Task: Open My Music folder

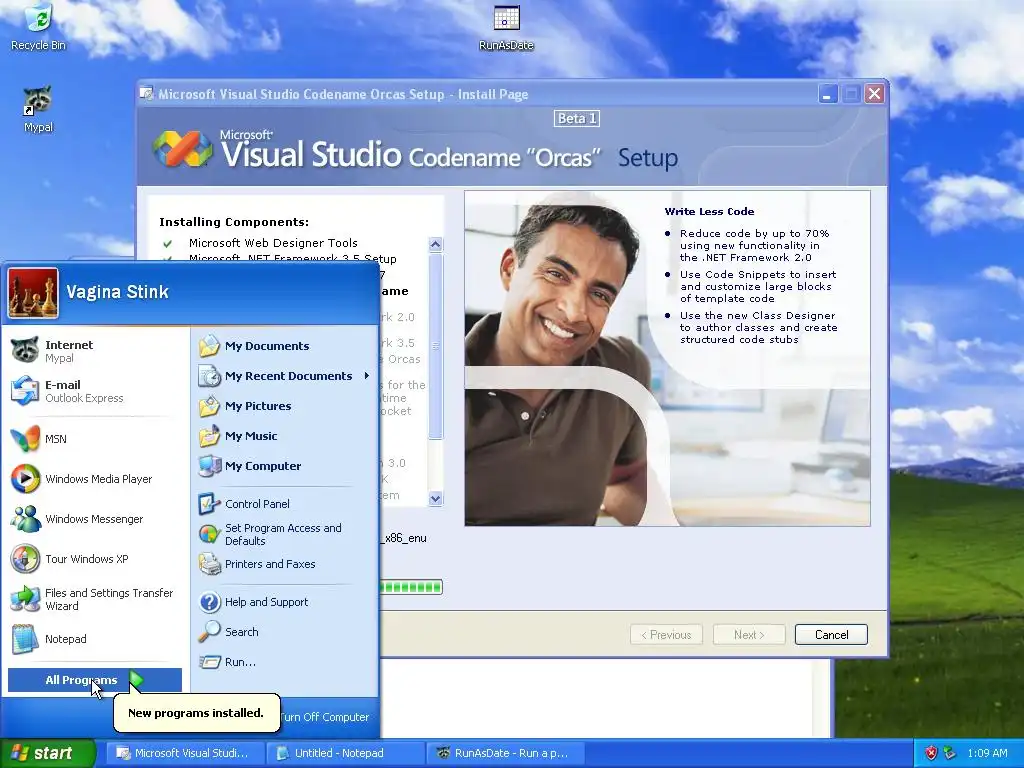Action: tap(283, 436)
